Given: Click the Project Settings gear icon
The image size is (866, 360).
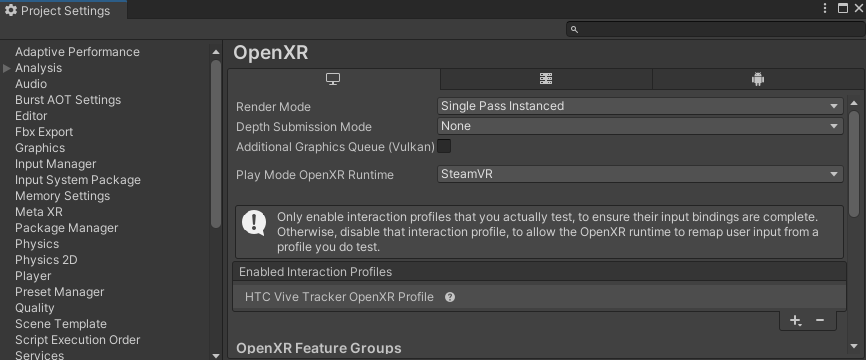Looking at the screenshot, I should 10,10.
